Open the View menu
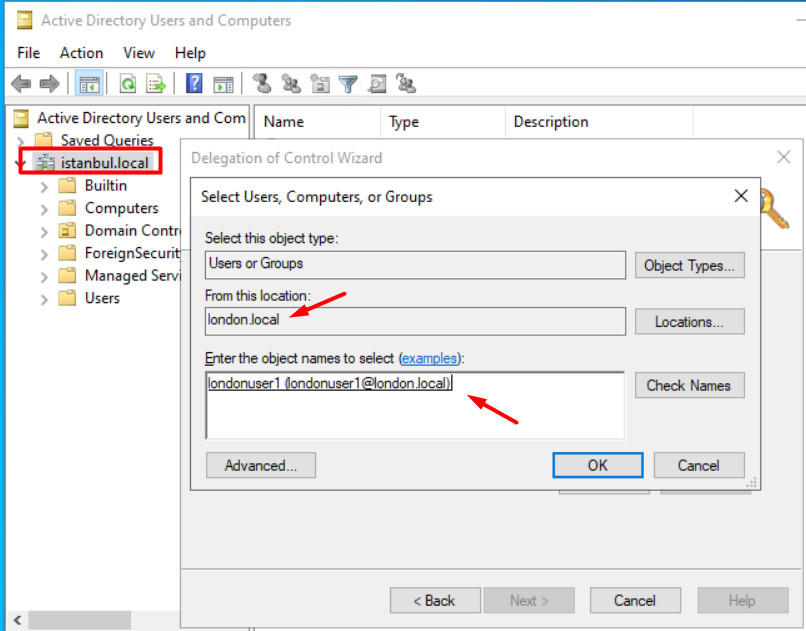Viewport: 806px width, 631px height. coord(139,53)
